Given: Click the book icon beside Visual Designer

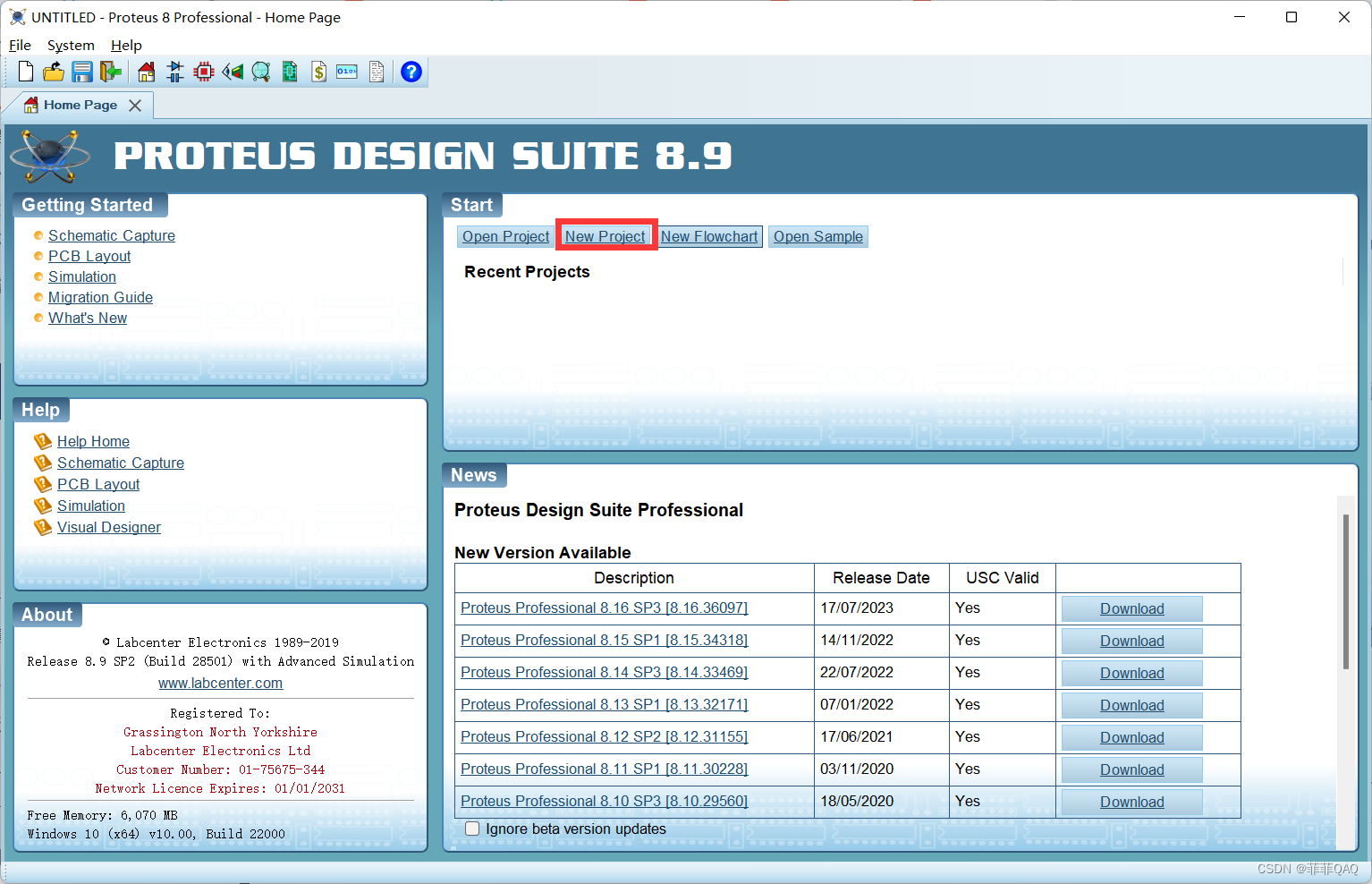Looking at the screenshot, I should pos(43,527).
